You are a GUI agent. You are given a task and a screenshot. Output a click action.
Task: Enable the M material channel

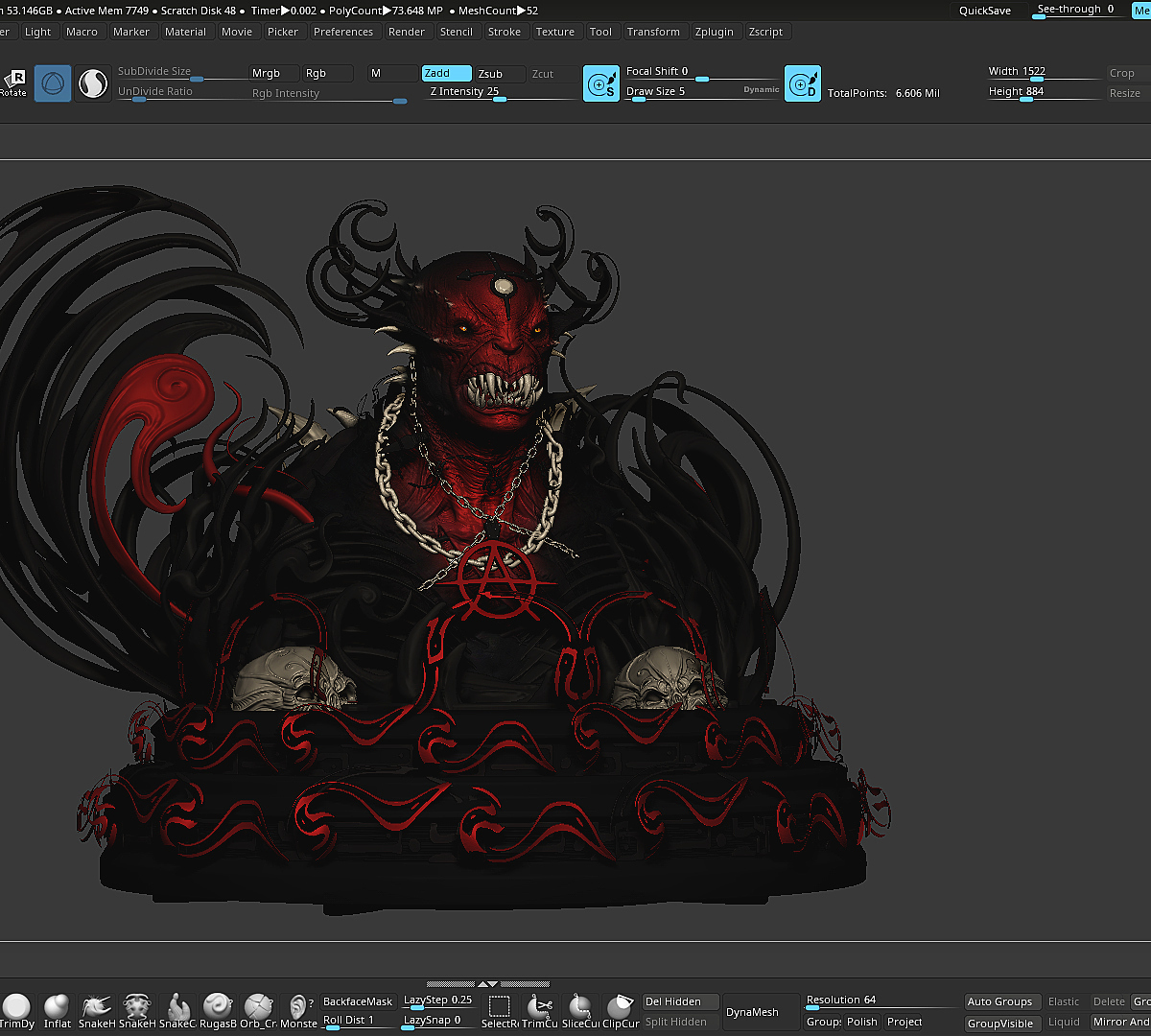[392, 73]
